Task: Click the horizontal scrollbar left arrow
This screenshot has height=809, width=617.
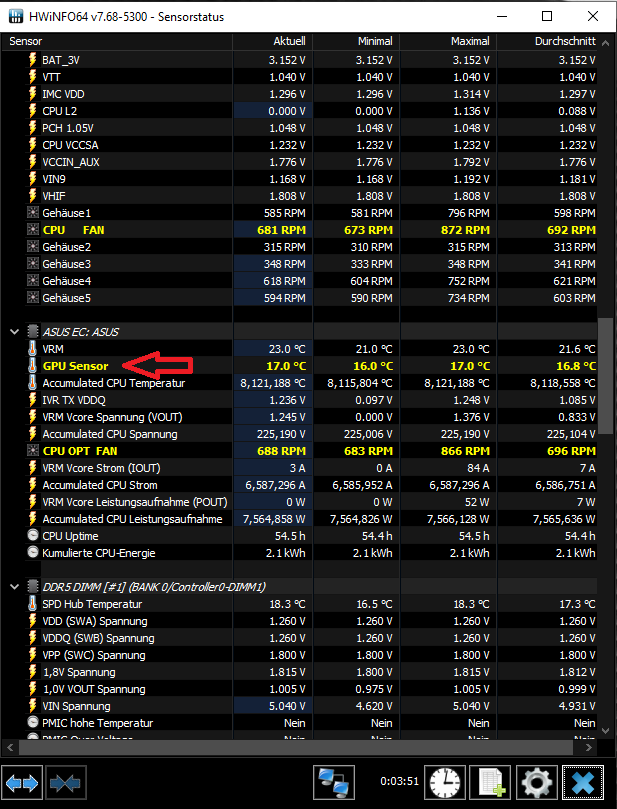Action: 10,747
